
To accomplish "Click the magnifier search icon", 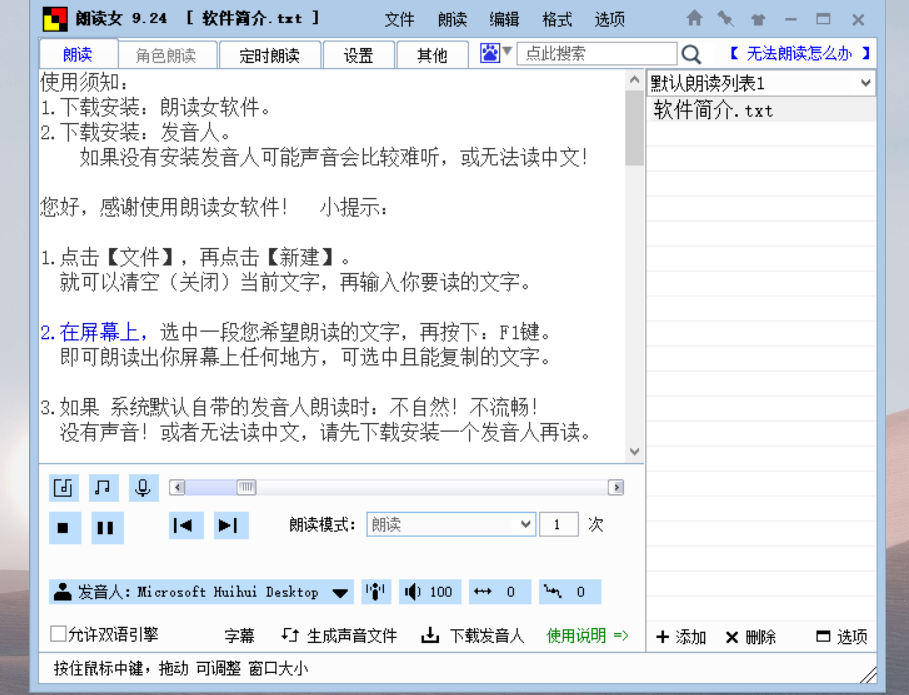I will [691, 54].
